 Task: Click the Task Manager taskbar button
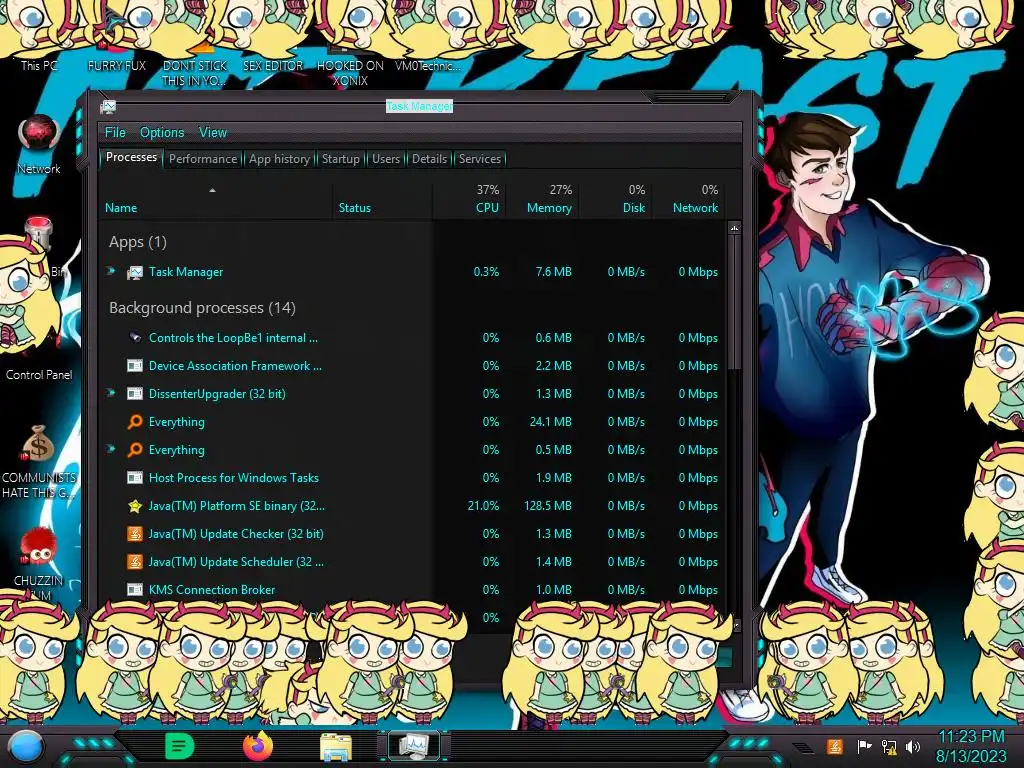[x=414, y=746]
